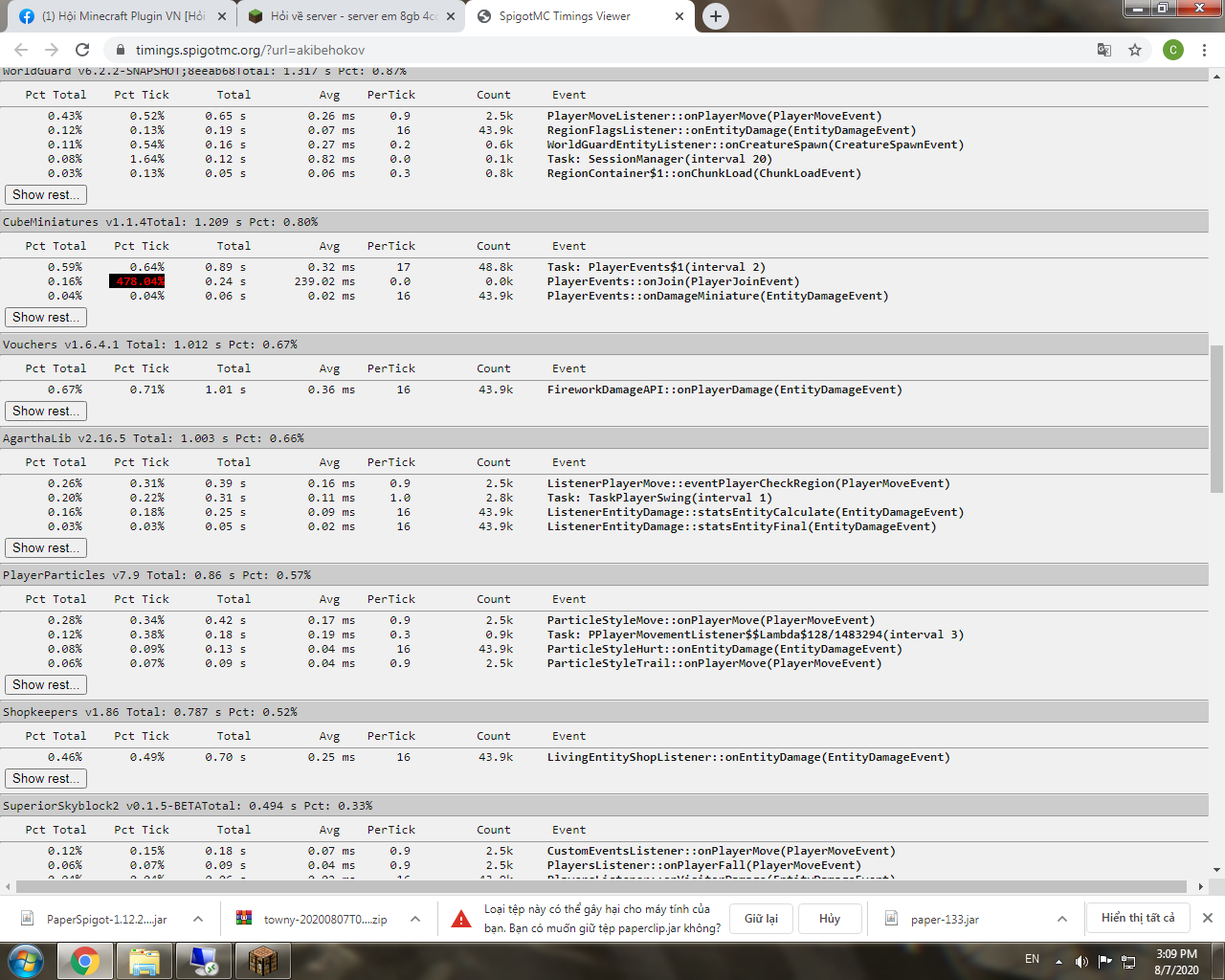Viewport: 1225px width, 980px height.
Task: Bookmark this page with the star icon
Action: click(x=1135, y=50)
